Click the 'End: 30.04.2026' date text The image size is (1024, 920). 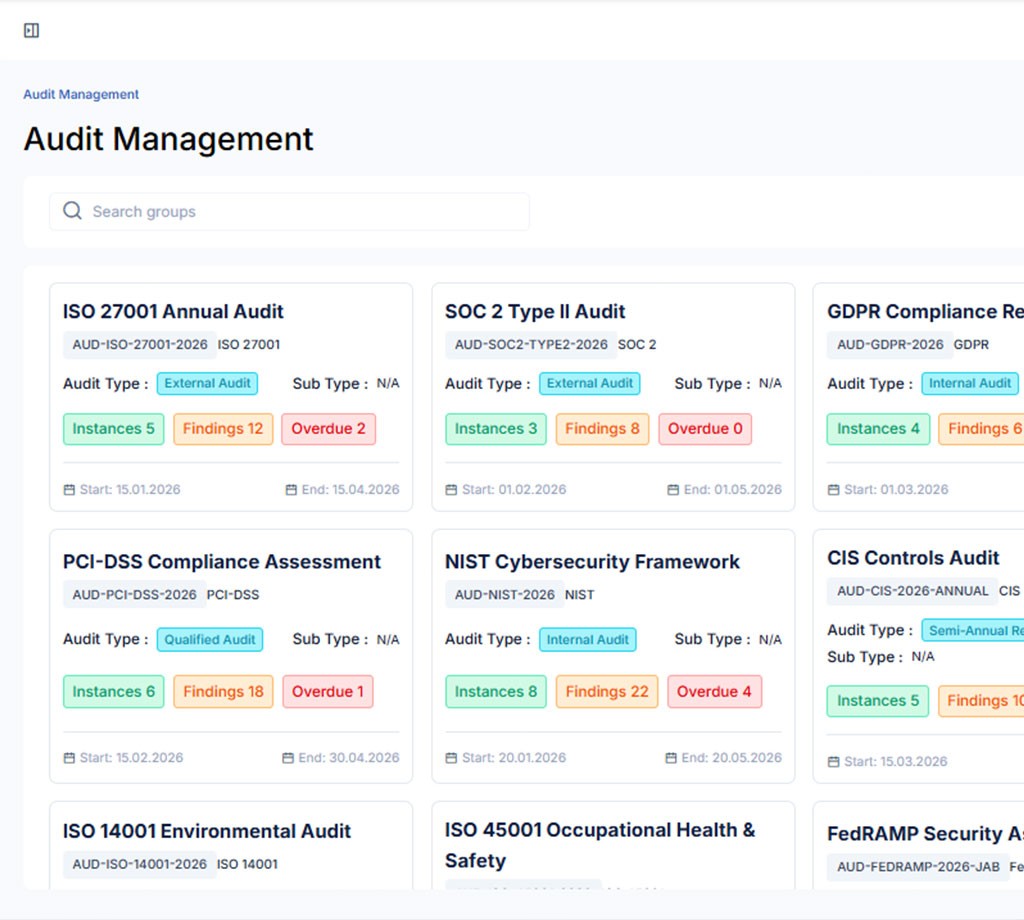(349, 758)
